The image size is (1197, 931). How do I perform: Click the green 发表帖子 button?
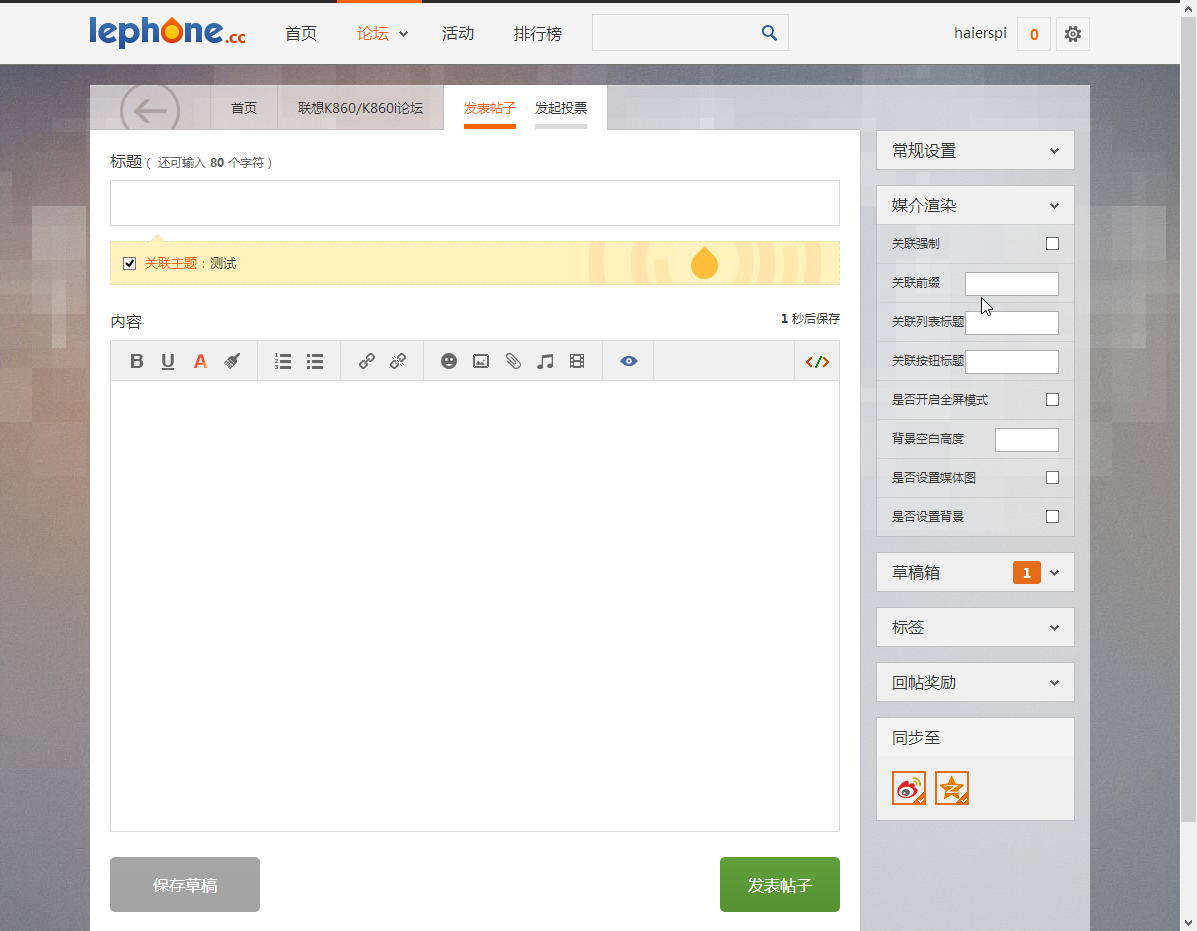(x=779, y=884)
